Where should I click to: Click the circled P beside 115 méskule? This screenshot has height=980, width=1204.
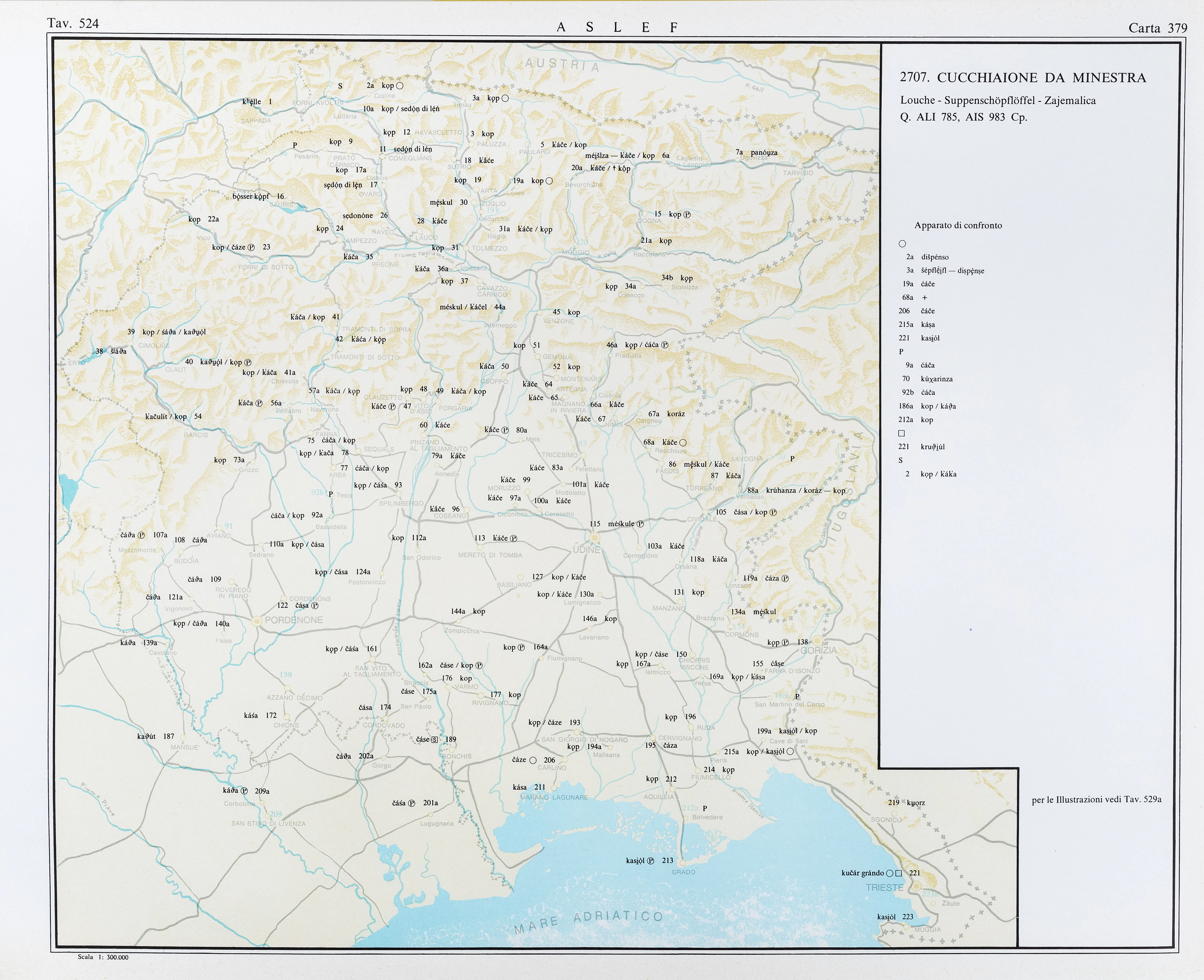pyautogui.click(x=640, y=524)
